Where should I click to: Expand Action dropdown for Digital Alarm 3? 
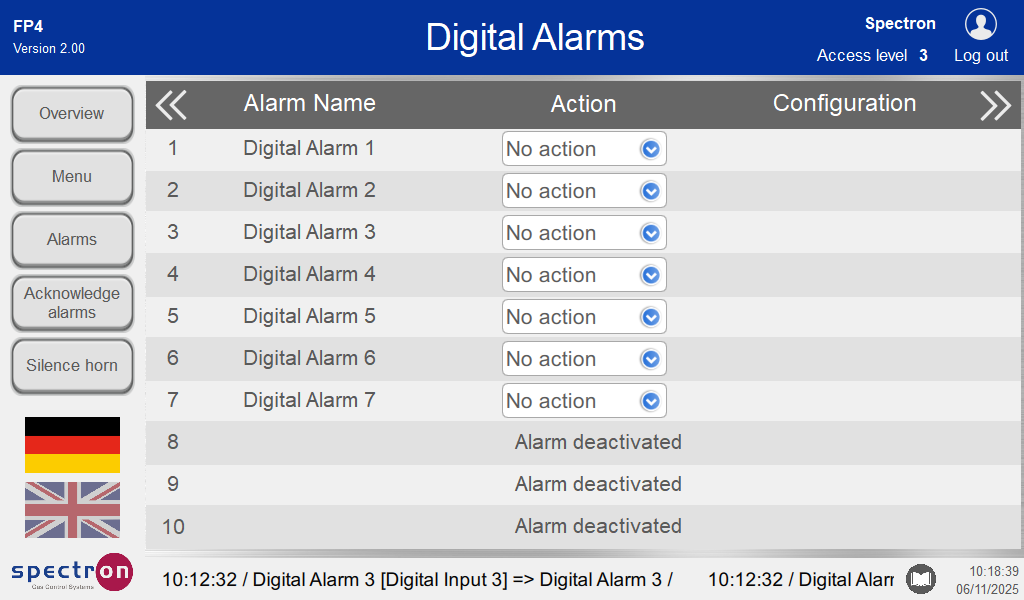point(584,233)
